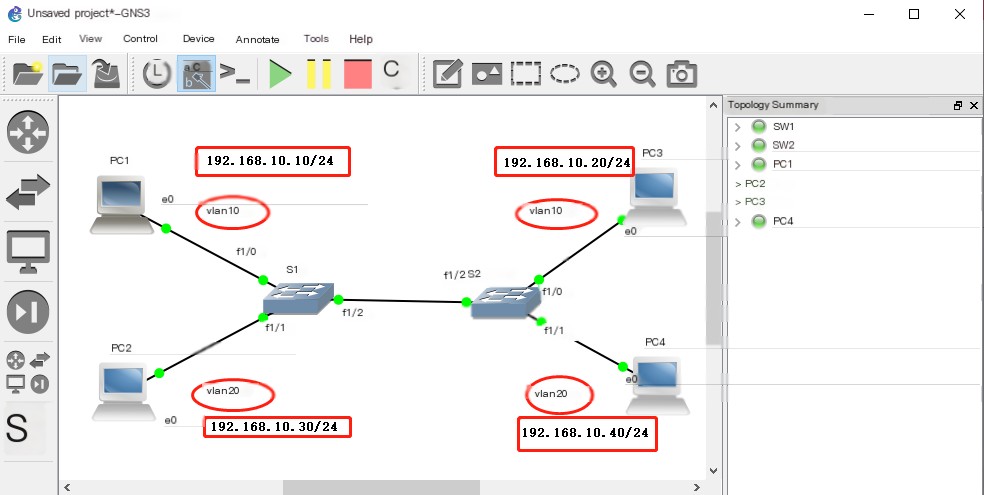Screen dimensions: 984x495
Task: Expand the SW1 node in Topology Summary
Action: tap(737, 127)
